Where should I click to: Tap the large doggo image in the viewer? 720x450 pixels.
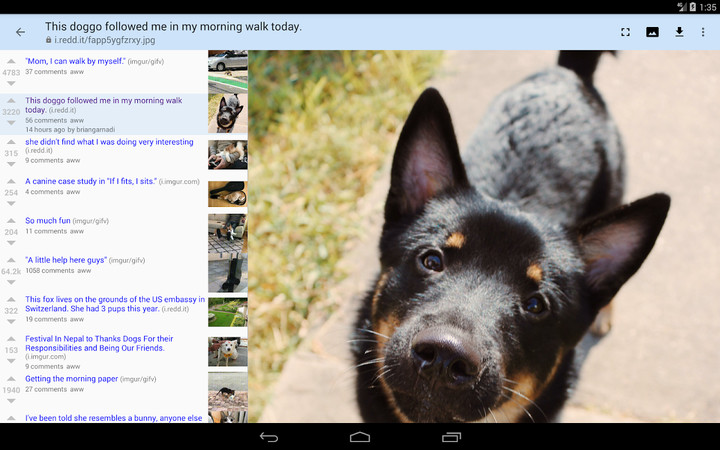pos(483,236)
